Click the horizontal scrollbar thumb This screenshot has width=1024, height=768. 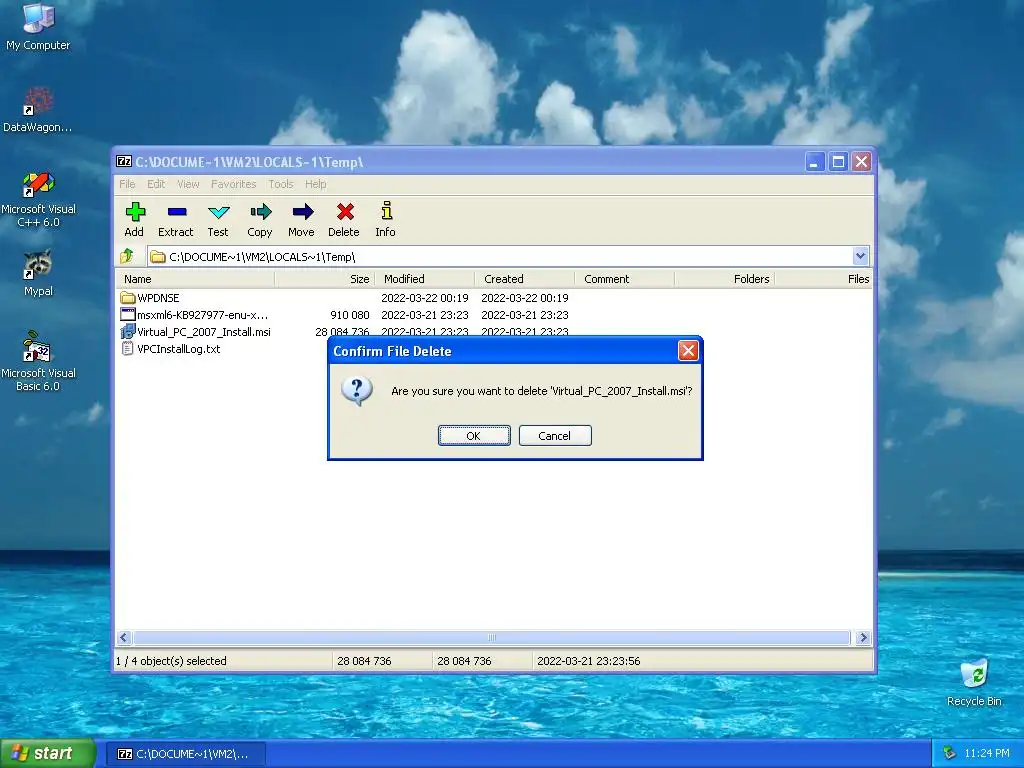point(492,637)
